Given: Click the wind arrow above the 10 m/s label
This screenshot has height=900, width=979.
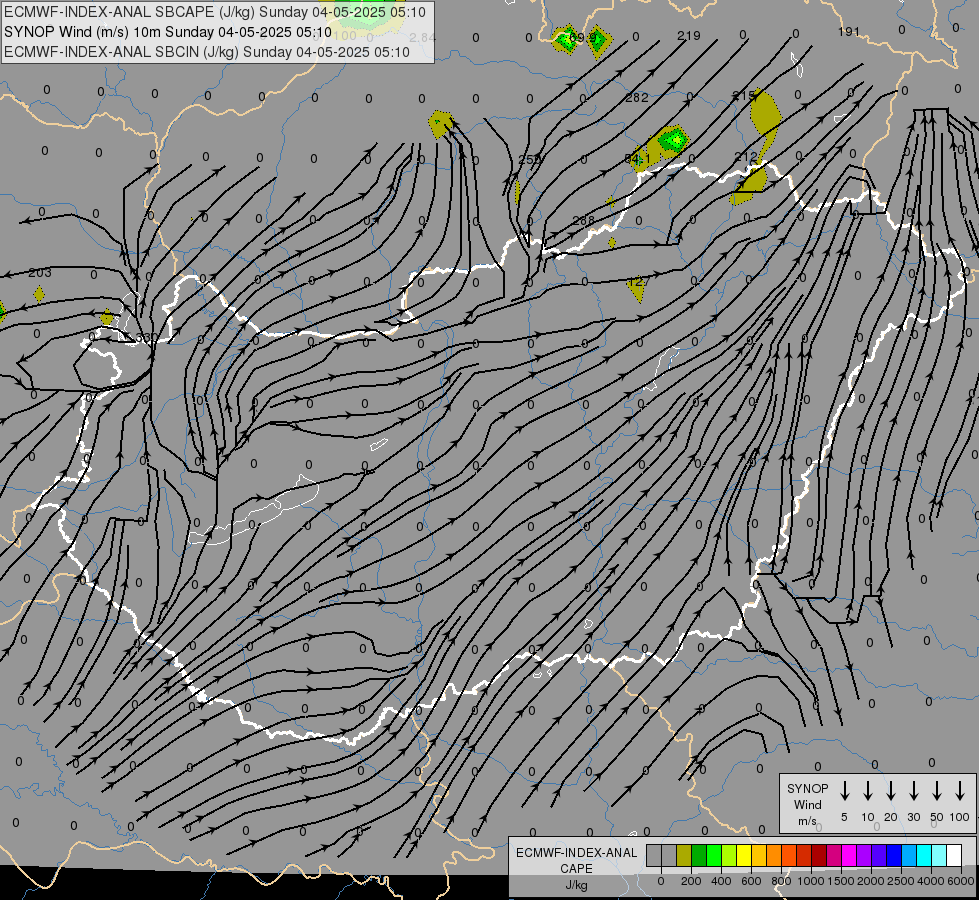Looking at the screenshot, I should coord(868,791).
